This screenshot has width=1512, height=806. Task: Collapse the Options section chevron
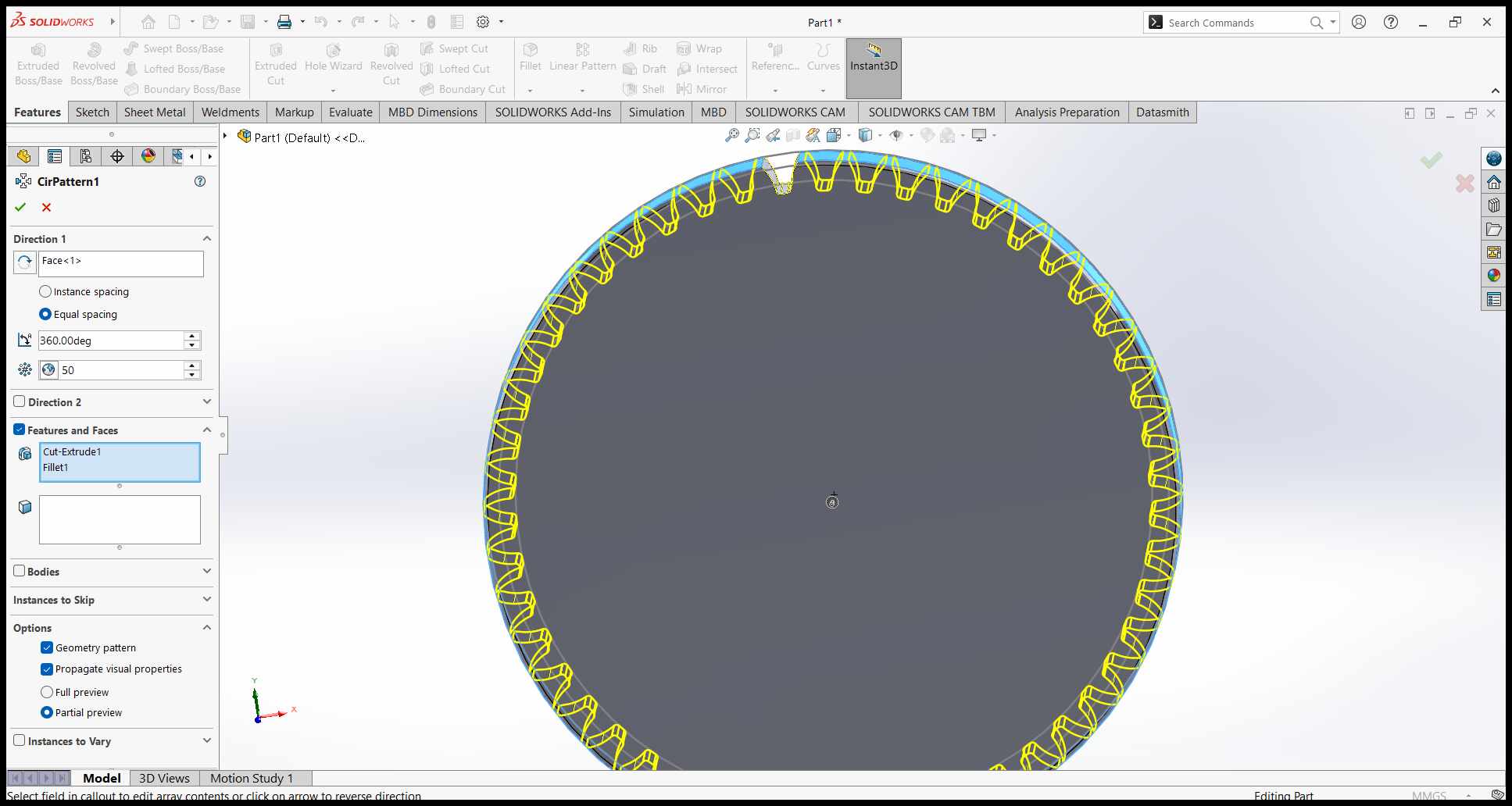click(x=207, y=627)
